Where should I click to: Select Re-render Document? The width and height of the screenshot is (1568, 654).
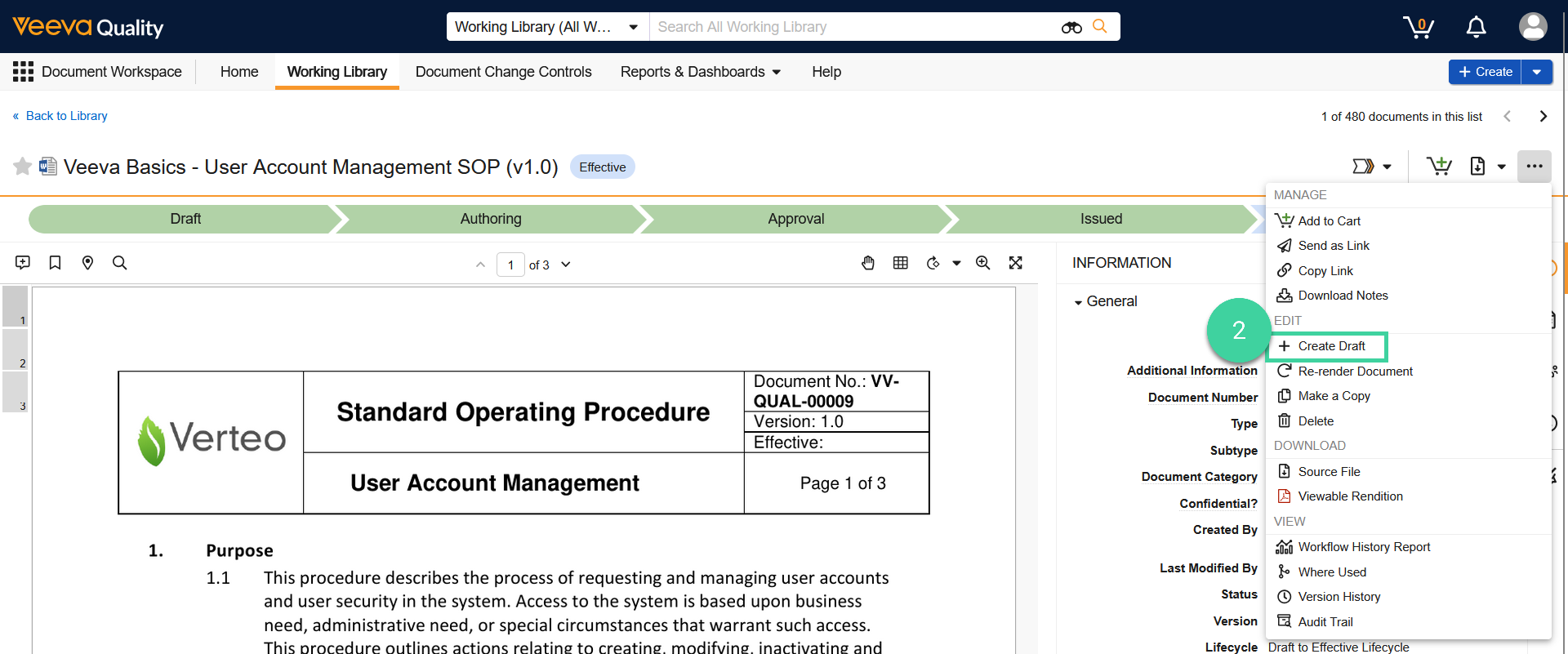tap(1408, 371)
